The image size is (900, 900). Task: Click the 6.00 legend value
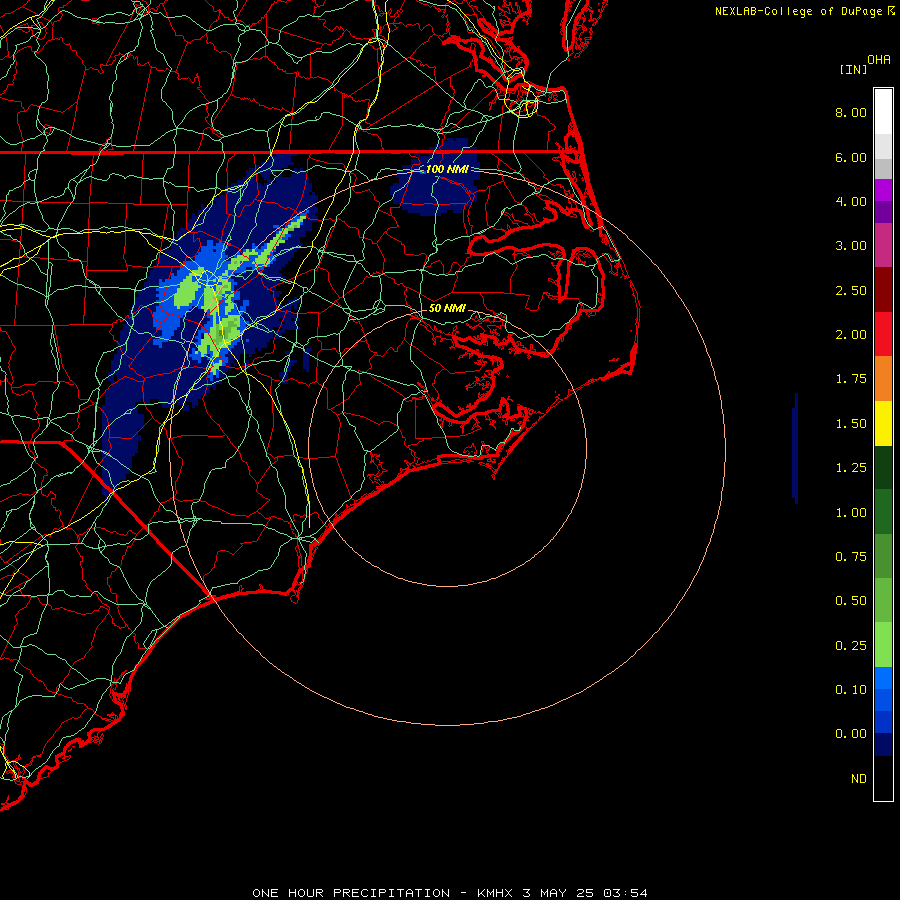(x=851, y=157)
